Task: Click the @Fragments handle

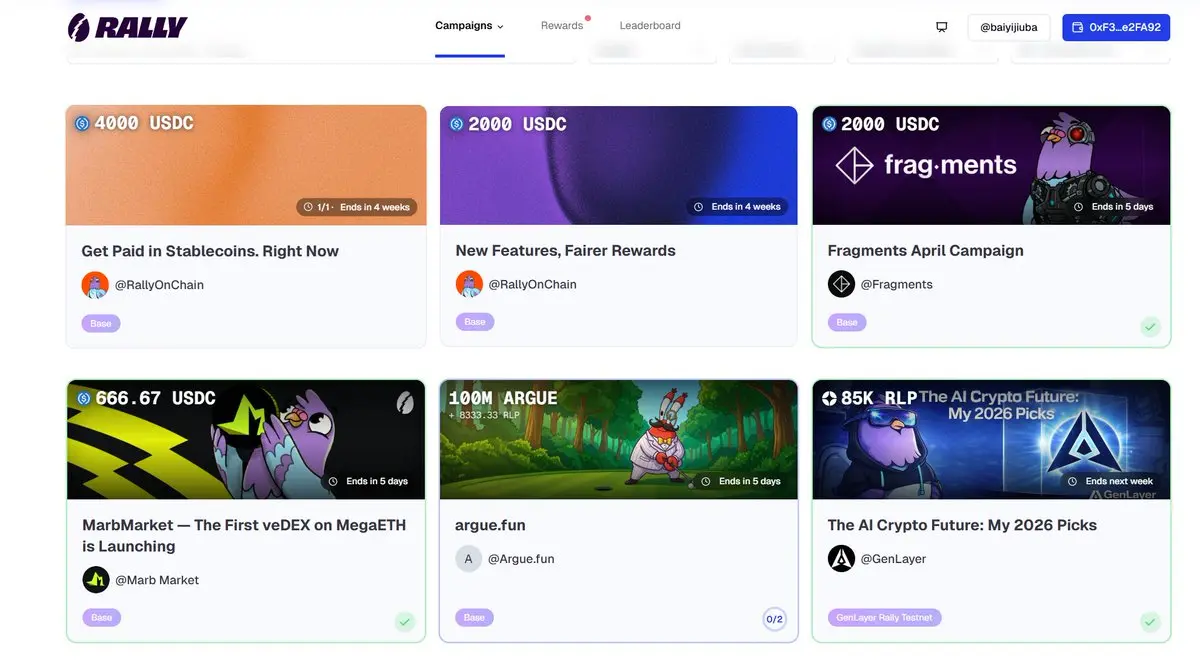Action: (897, 284)
